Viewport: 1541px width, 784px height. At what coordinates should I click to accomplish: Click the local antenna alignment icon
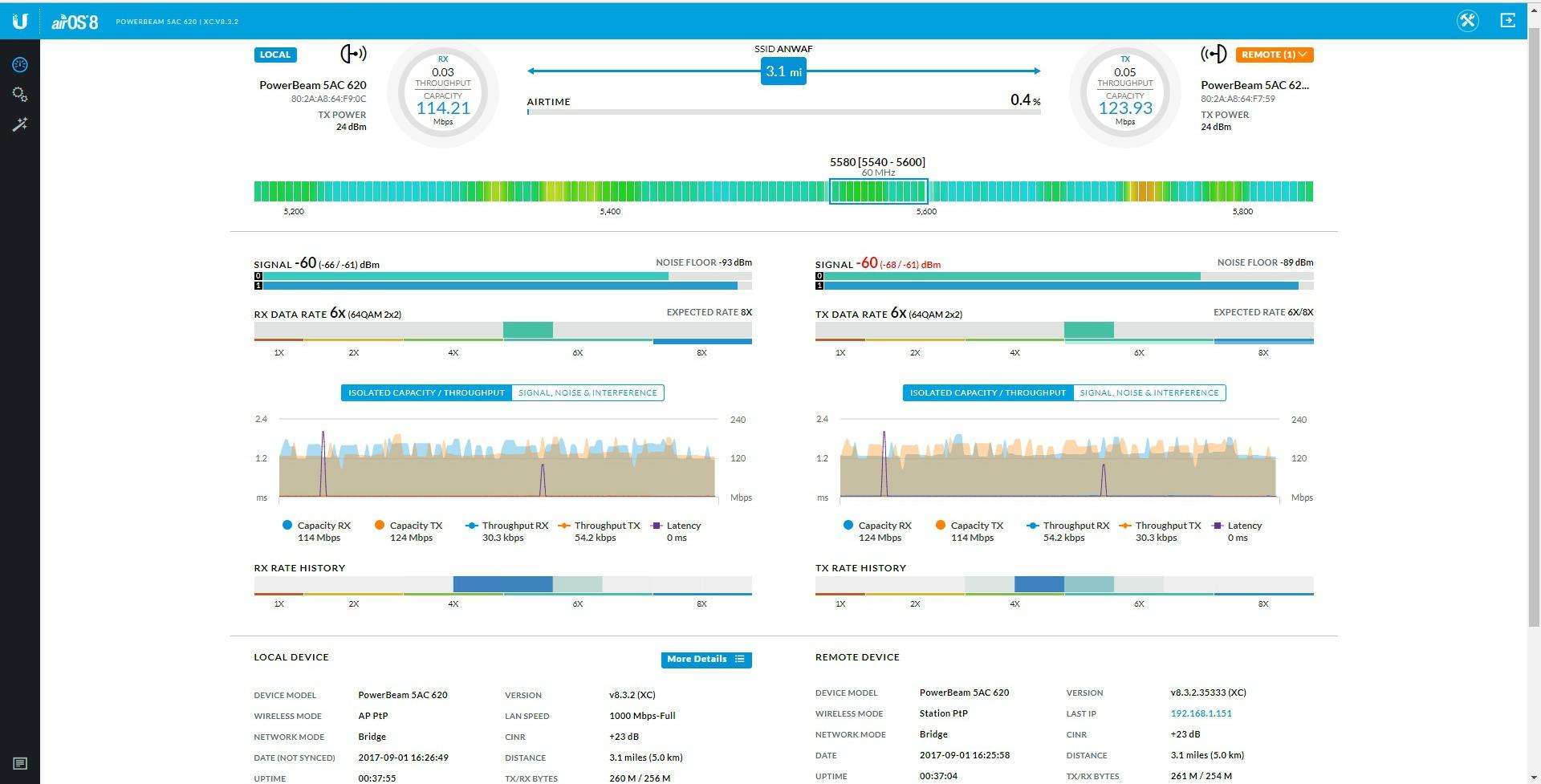(x=353, y=54)
